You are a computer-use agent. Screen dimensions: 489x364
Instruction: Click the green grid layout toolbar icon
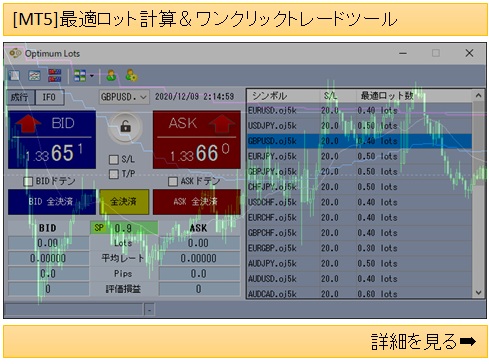80,76
